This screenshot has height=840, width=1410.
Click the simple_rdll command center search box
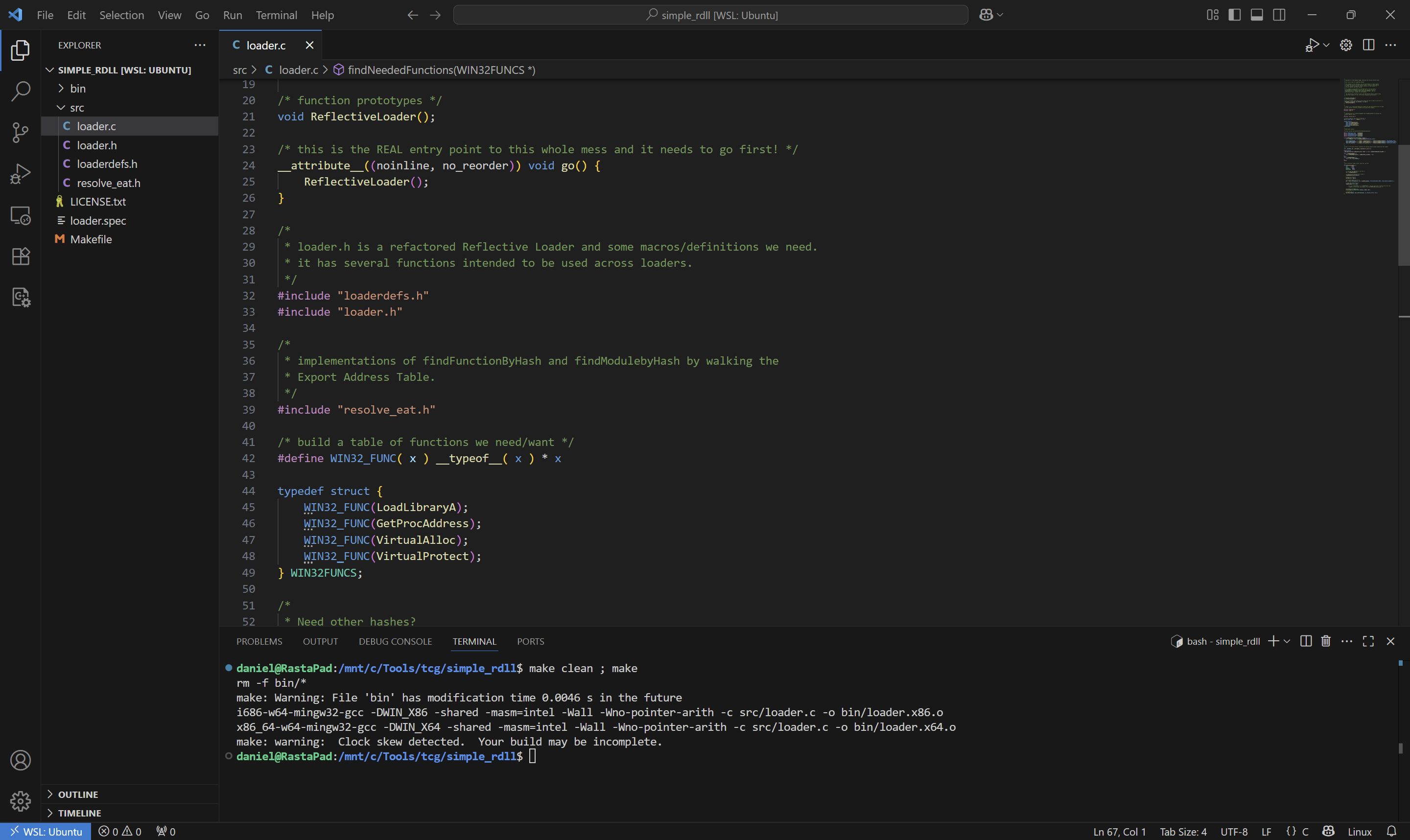click(710, 15)
